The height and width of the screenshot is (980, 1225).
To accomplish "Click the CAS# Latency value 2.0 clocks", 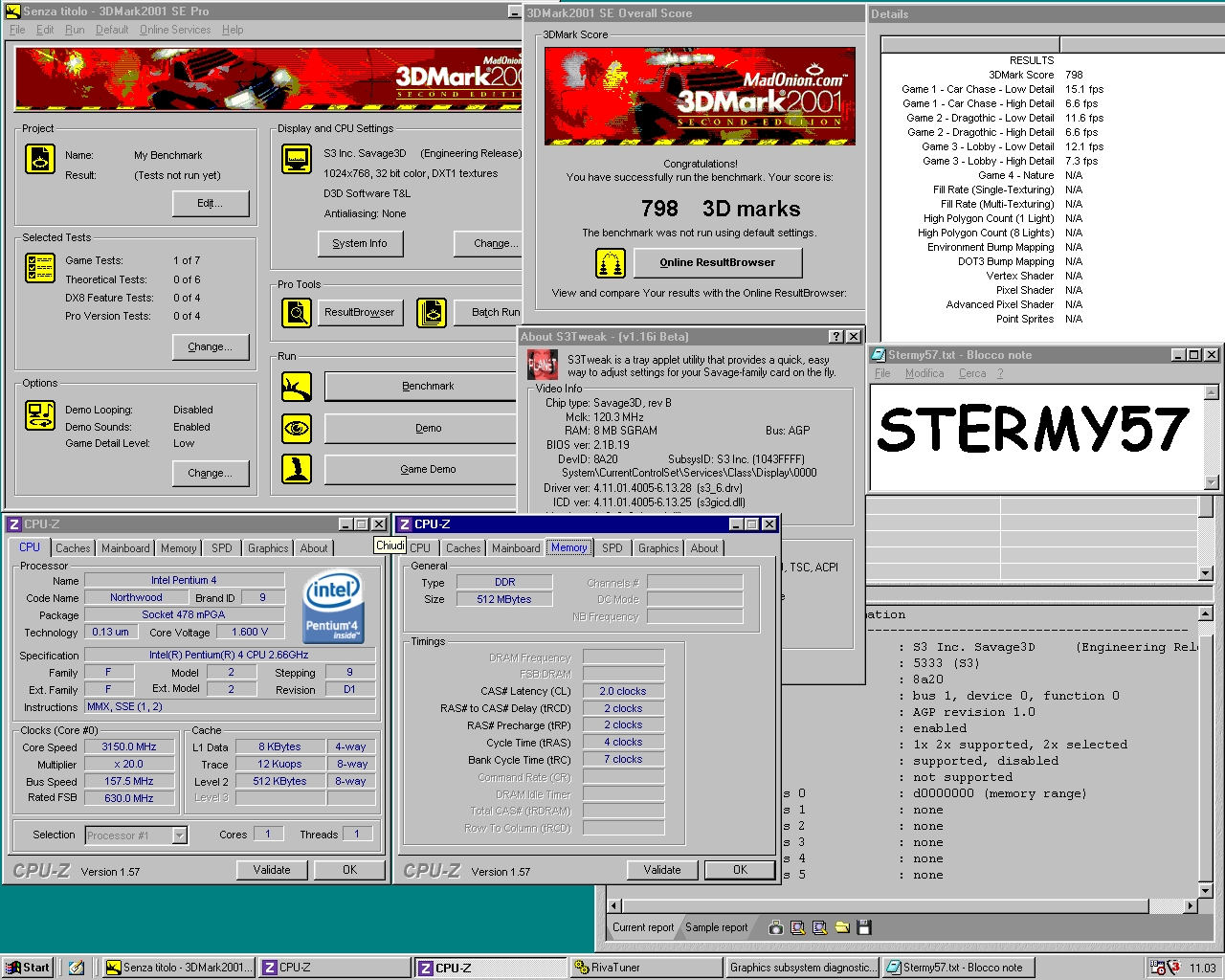I will tap(623, 691).
